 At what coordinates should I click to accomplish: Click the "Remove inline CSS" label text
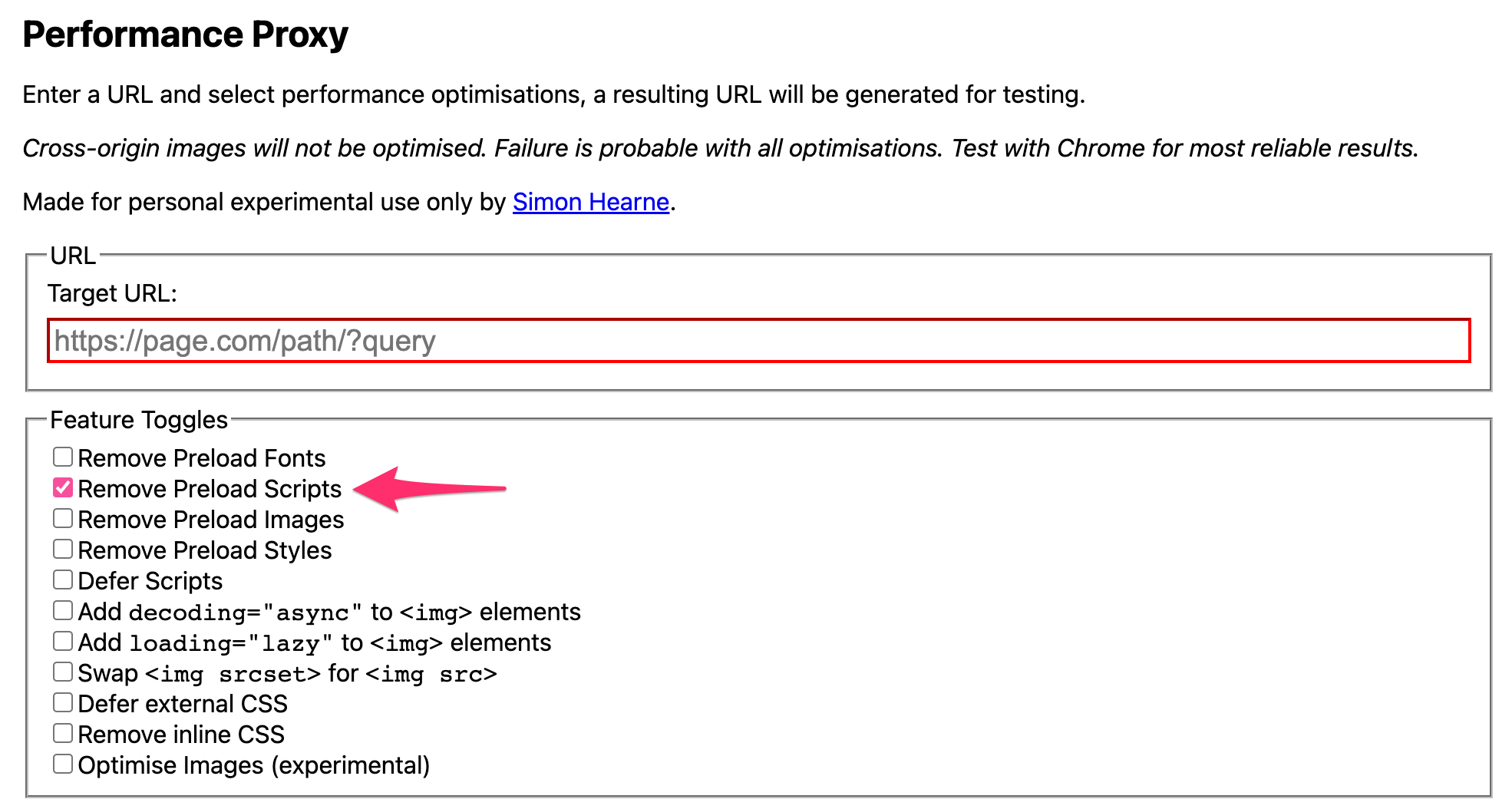click(181, 735)
